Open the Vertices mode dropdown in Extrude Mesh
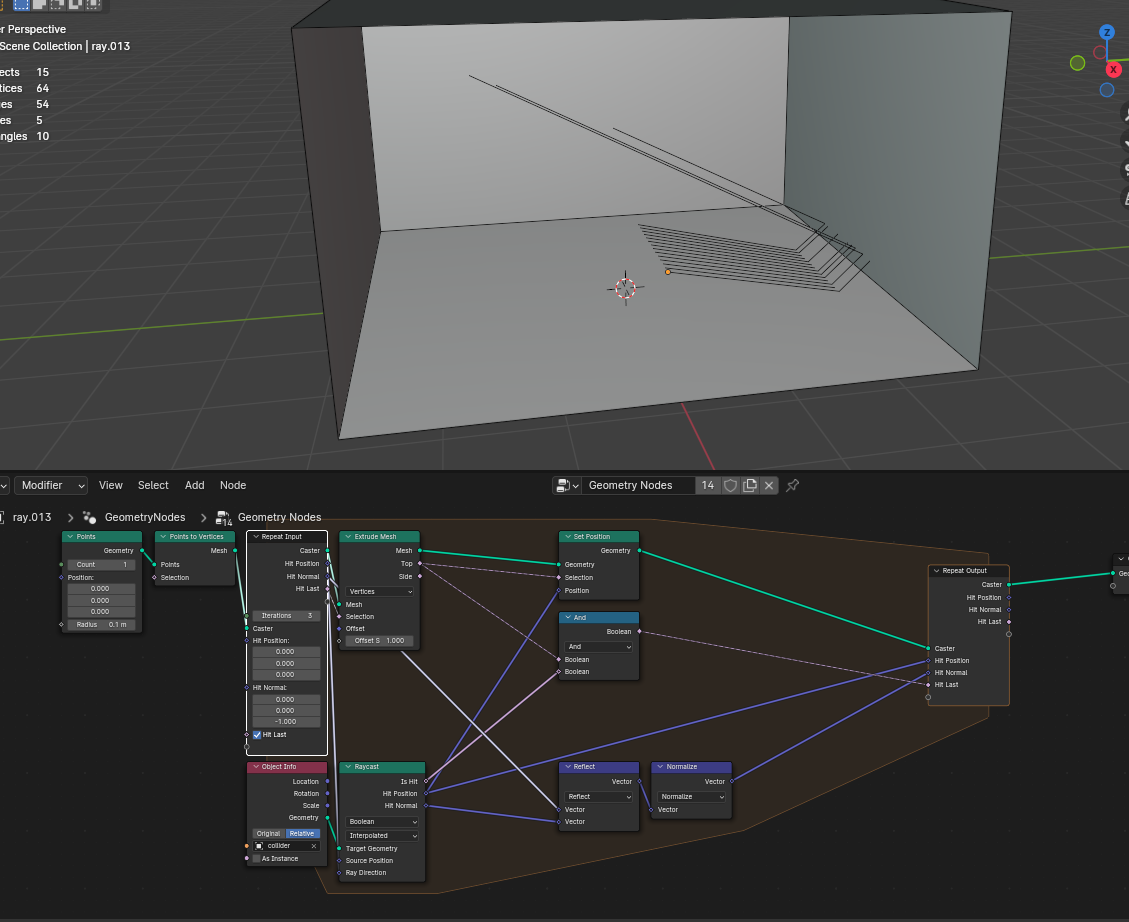 coord(379,592)
